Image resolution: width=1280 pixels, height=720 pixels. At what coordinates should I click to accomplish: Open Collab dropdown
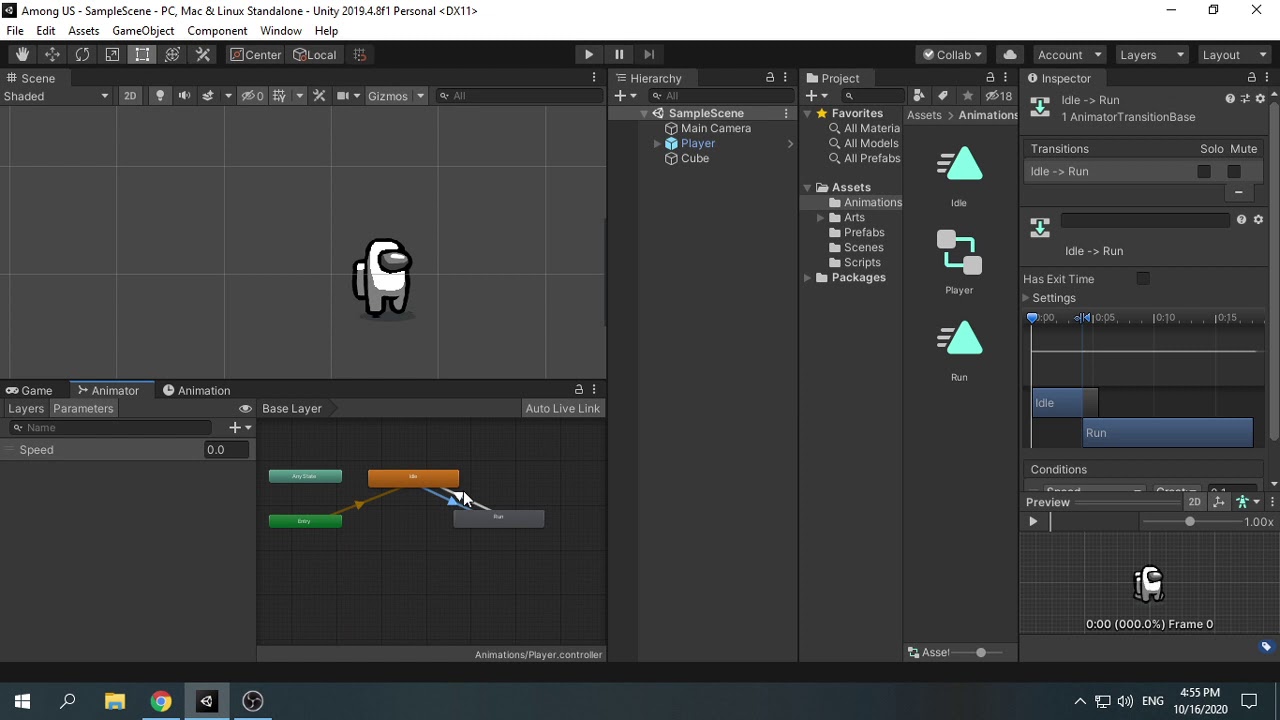953,55
